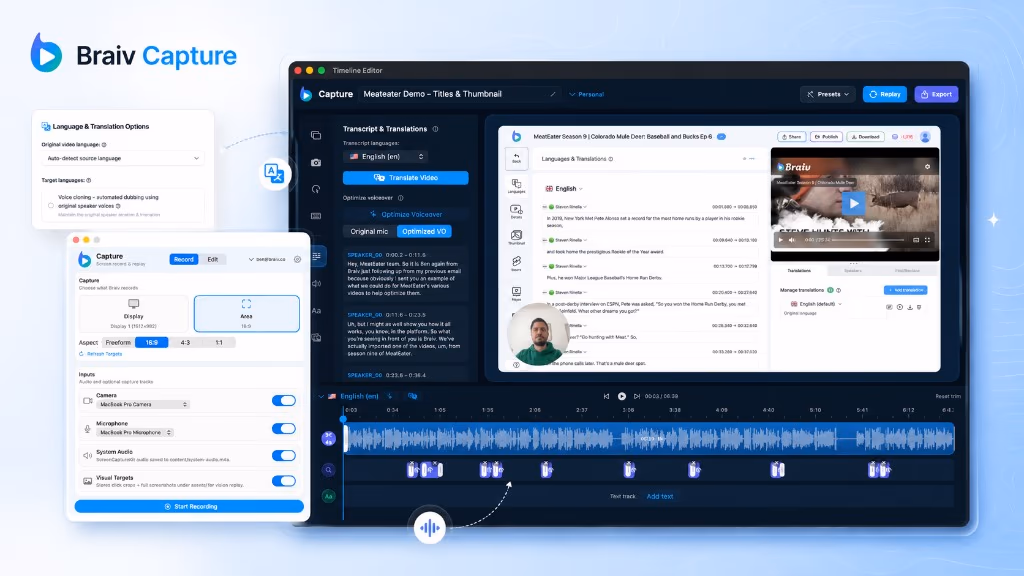Screen dimensions: 1024x576
Task: Click the Translate Video button
Action: [x=406, y=178]
